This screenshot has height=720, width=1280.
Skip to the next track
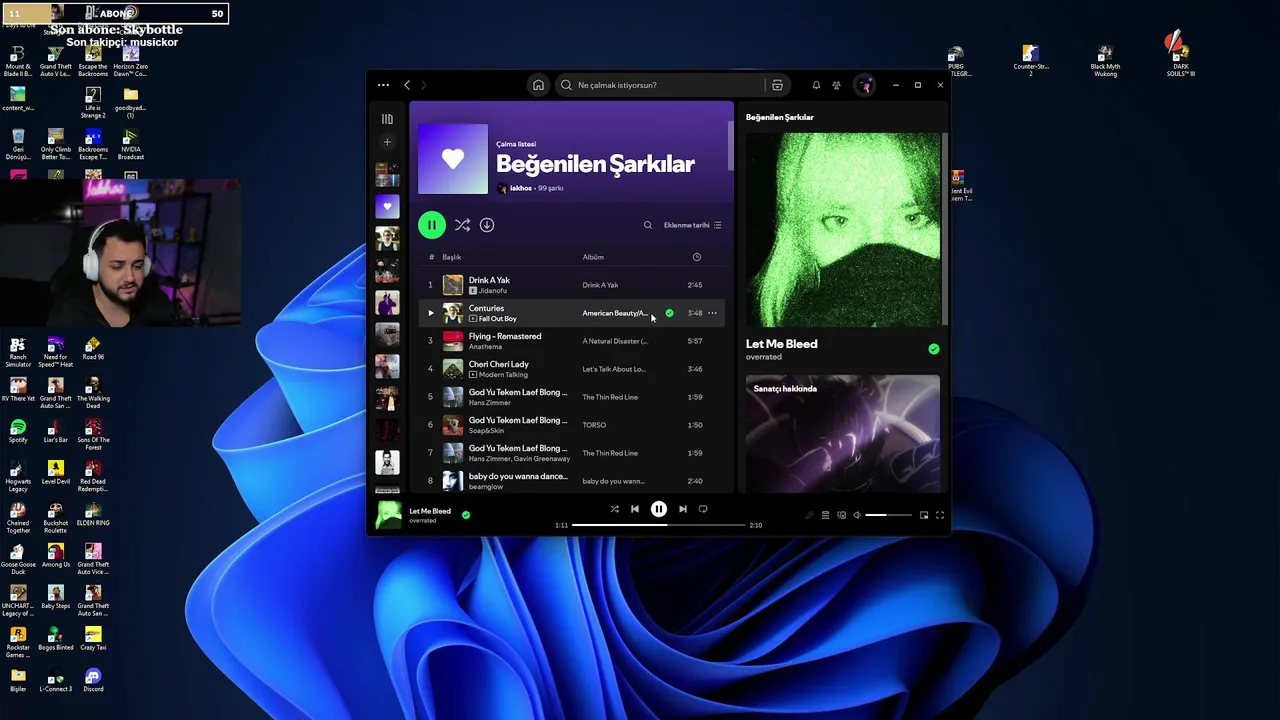[x=683, y=509]
